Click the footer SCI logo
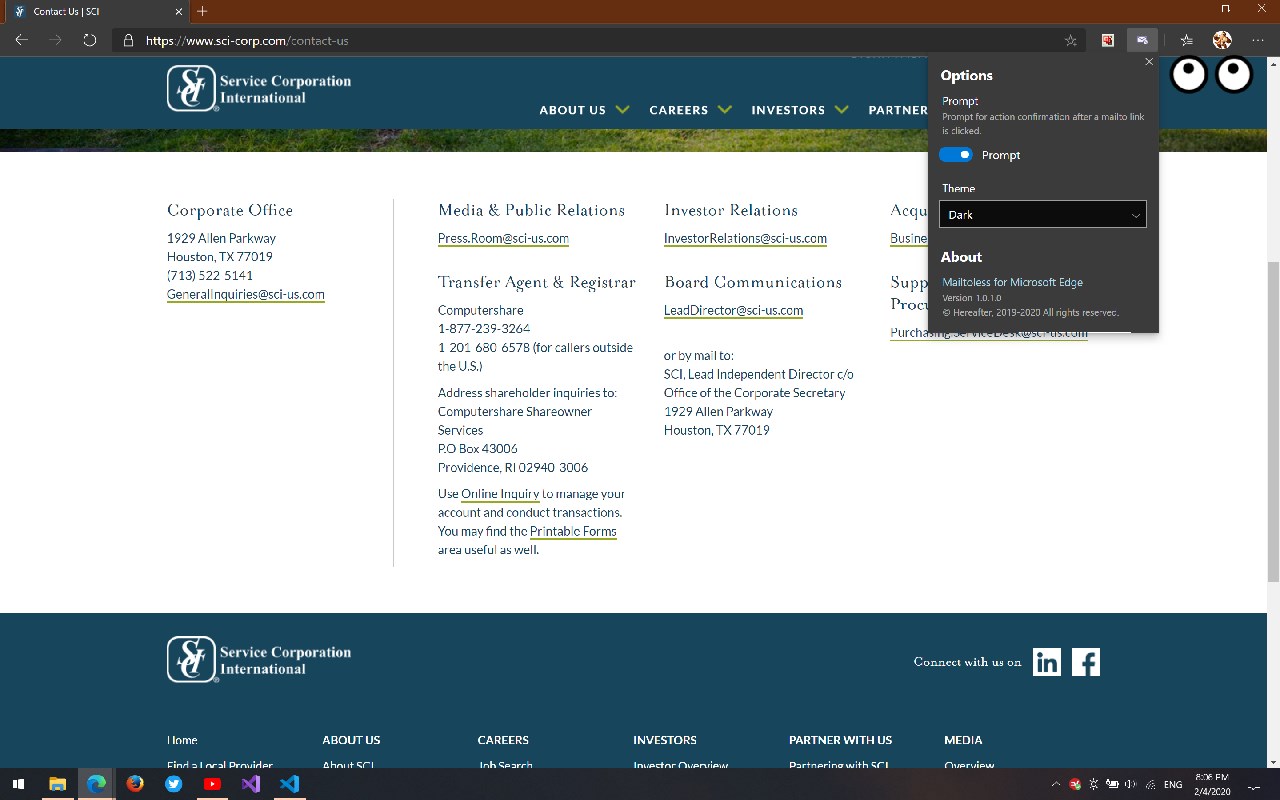The width and height of the screenshot is (1280, 800). click(259, 660)
